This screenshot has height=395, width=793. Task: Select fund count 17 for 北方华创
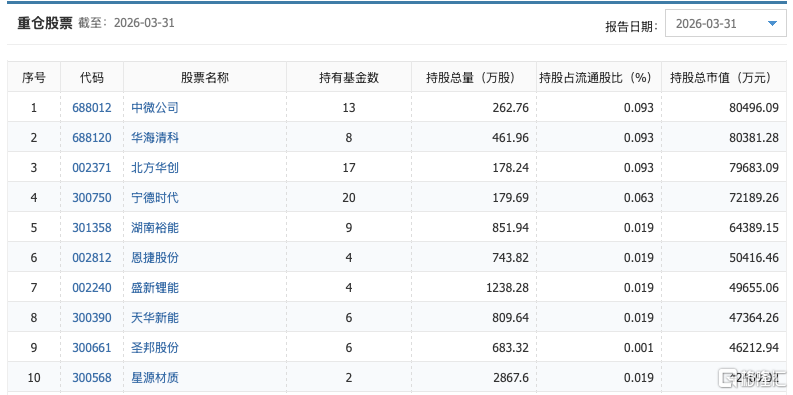click(x=349, y=168)
